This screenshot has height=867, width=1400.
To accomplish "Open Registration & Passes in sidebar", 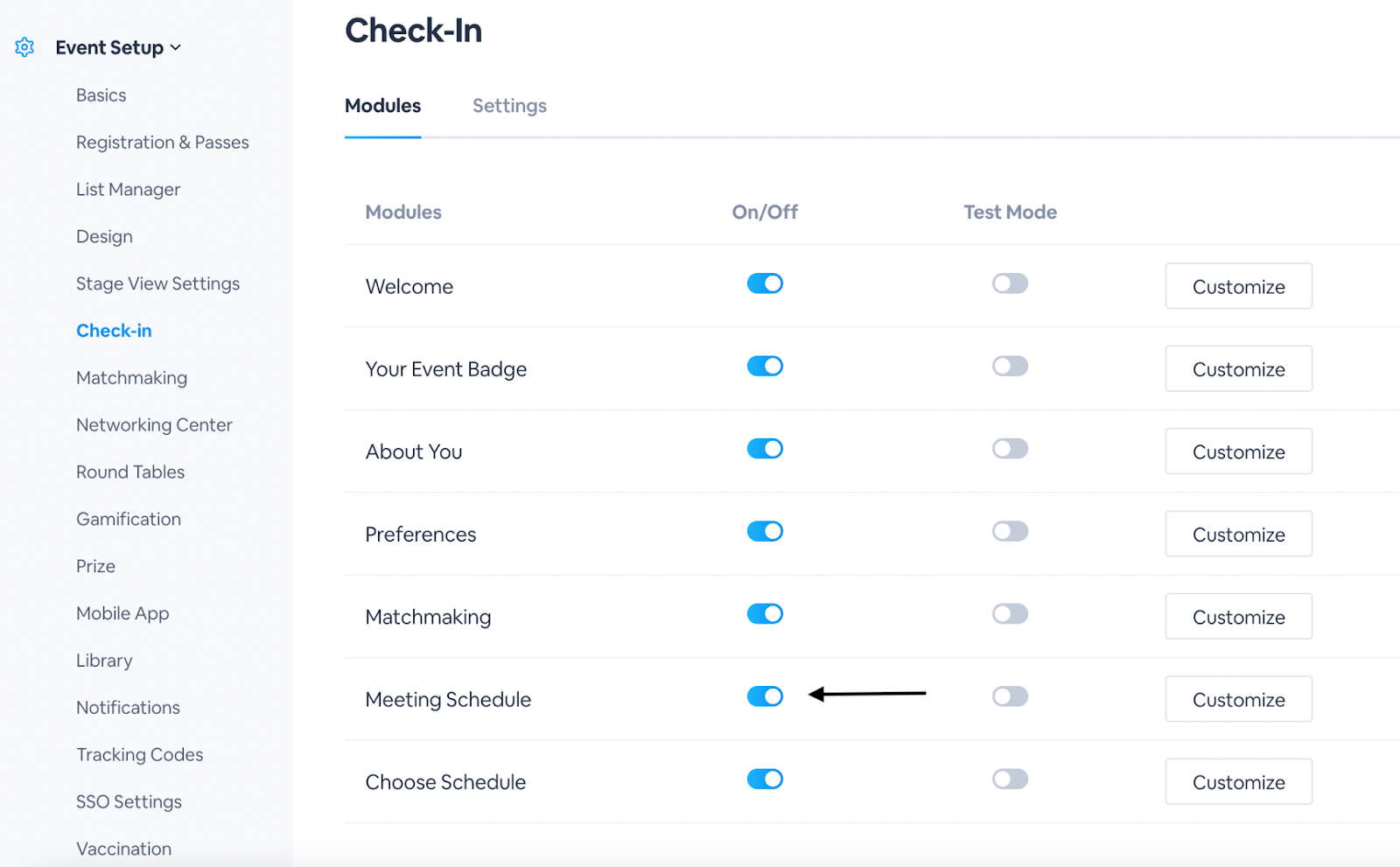I will pos(162,143).
